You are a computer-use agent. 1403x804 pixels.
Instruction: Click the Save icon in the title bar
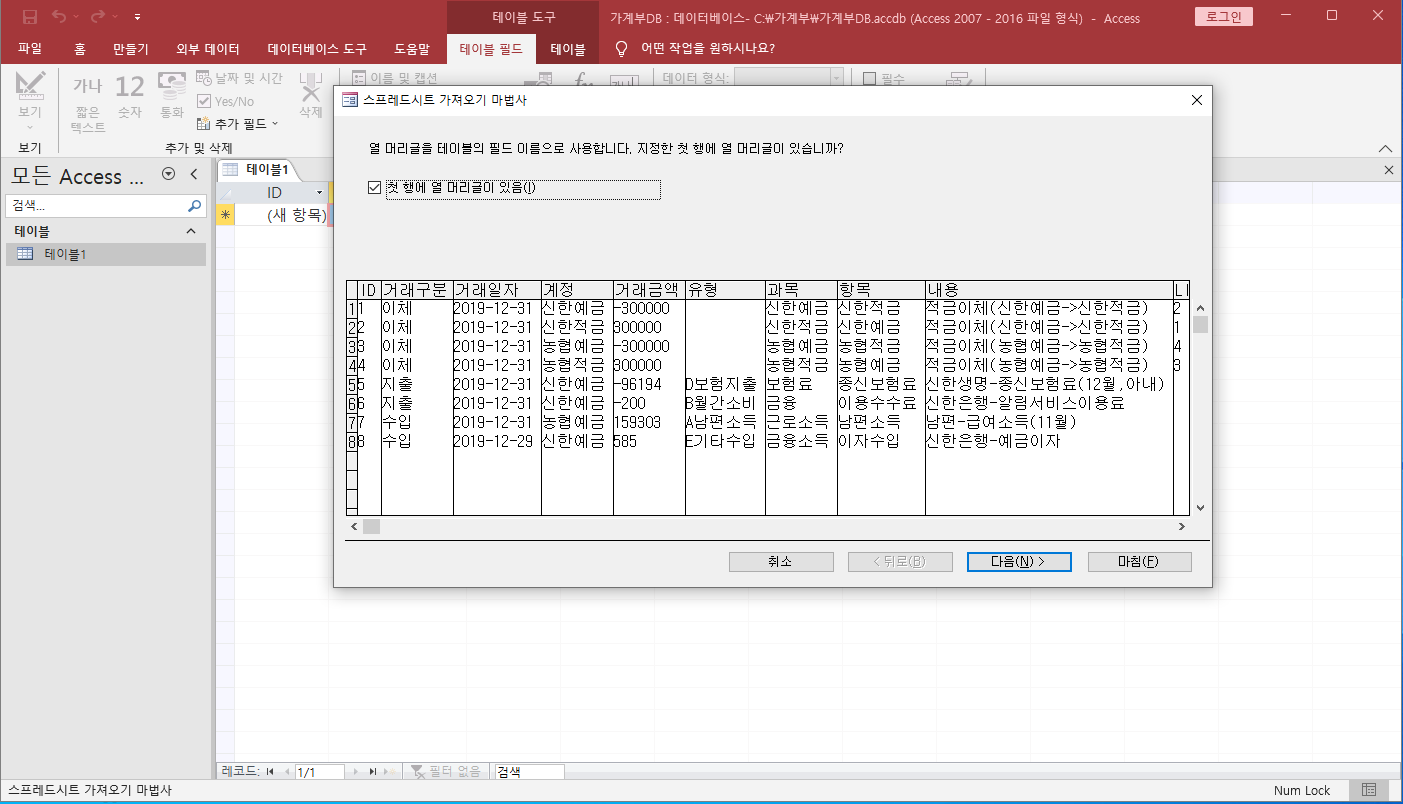click(x=30, y=17)
